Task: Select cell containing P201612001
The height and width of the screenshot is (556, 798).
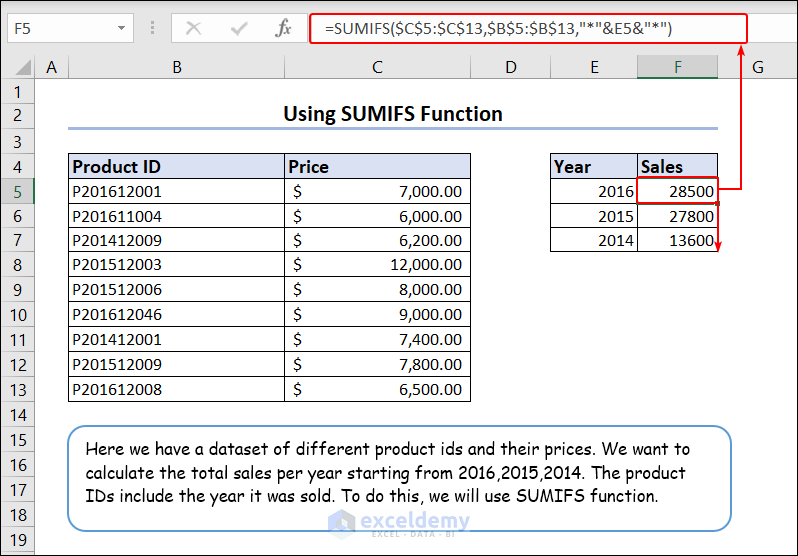Action: [x=177, y=191]
